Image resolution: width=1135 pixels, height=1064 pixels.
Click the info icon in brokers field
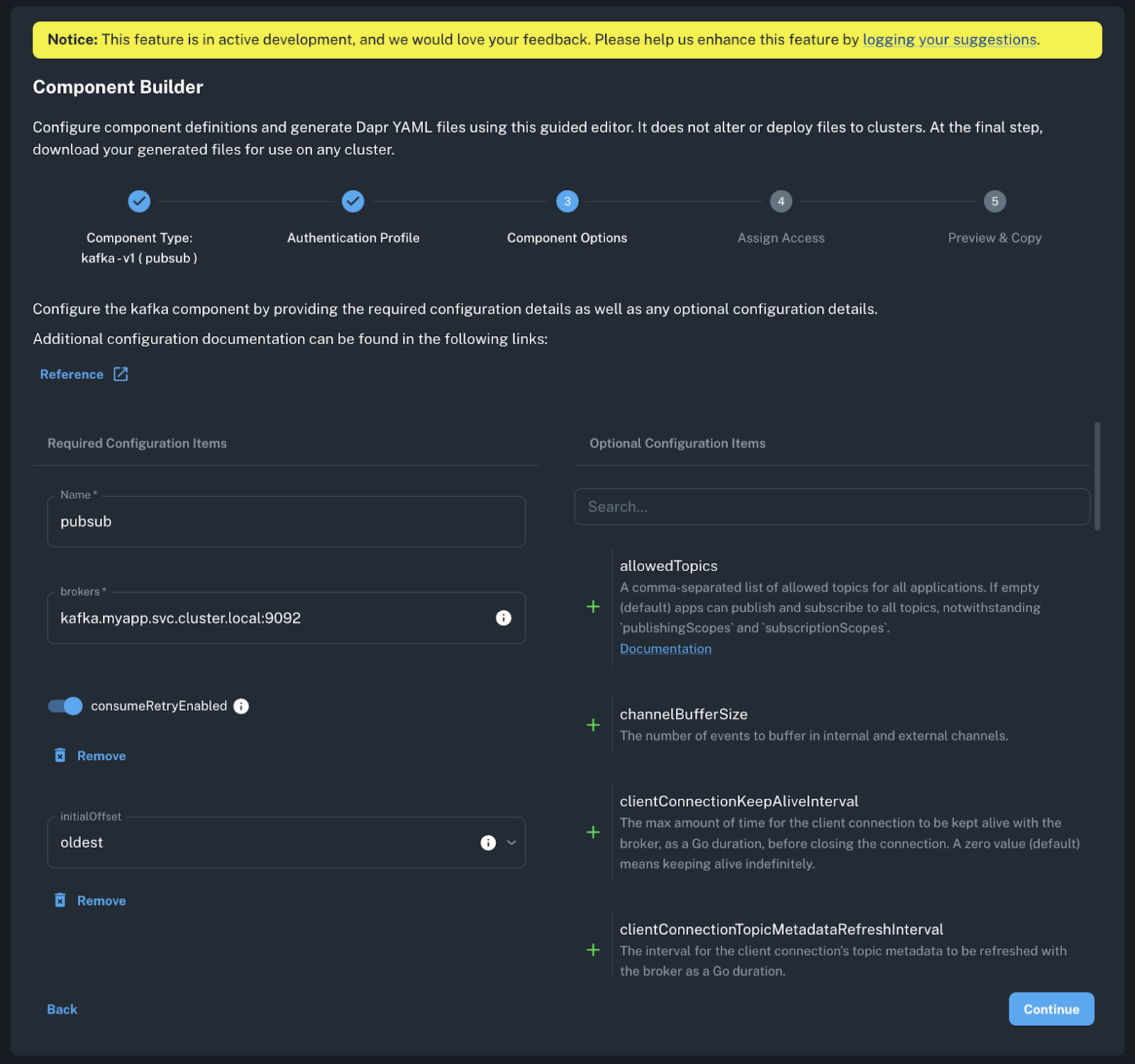point(503,618)
